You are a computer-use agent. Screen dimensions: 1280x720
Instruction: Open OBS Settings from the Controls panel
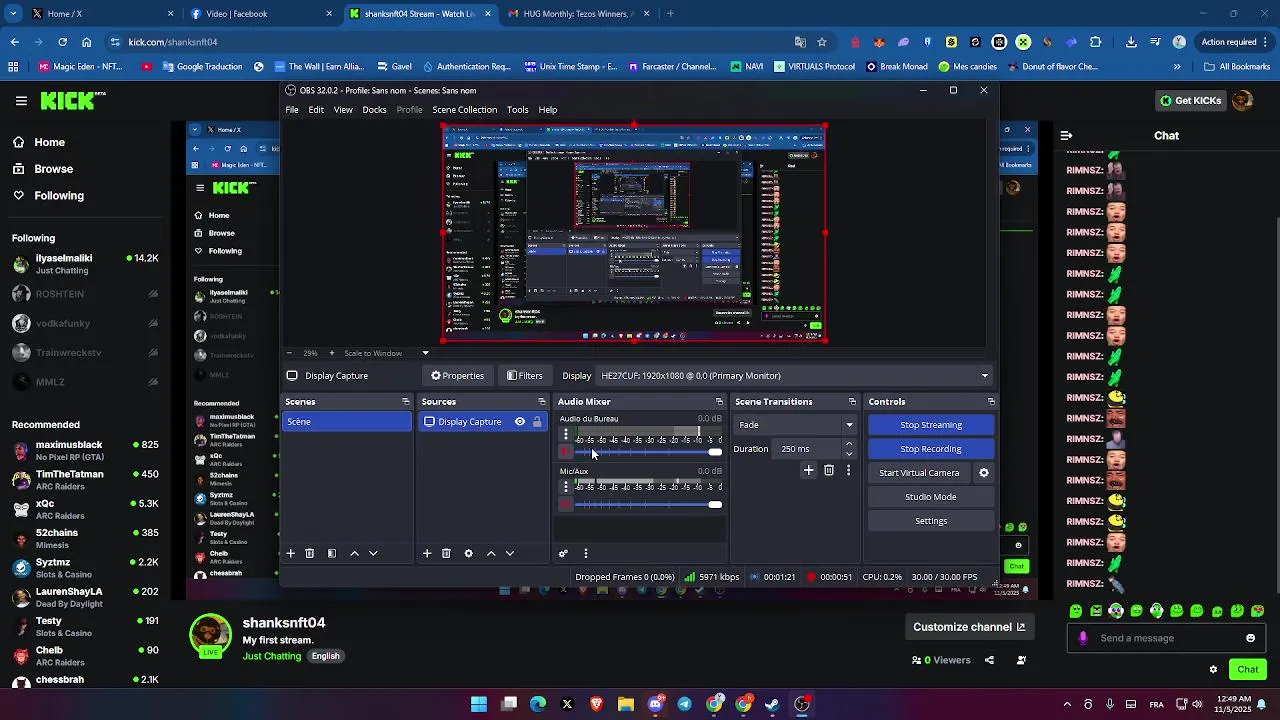click(931, 521)
